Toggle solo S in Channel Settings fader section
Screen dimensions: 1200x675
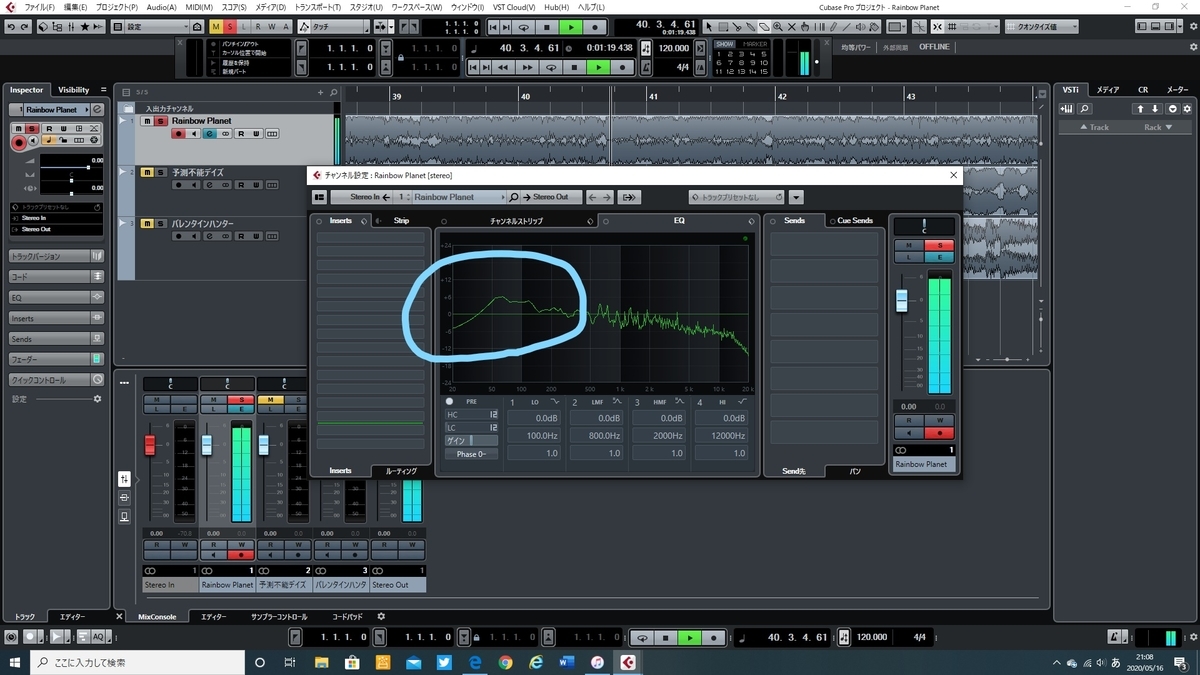pyautogui.click(x=940, y=245)
